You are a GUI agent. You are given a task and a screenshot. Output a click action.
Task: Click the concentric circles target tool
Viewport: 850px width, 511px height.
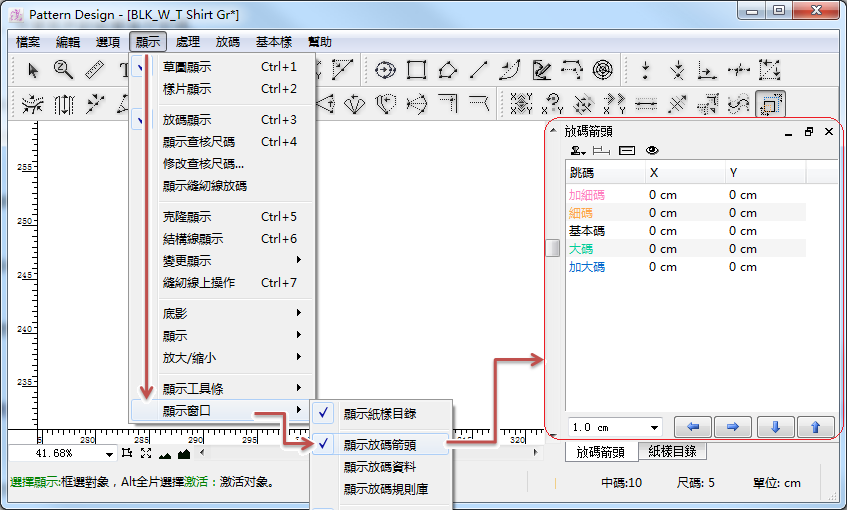click(602, 70)
